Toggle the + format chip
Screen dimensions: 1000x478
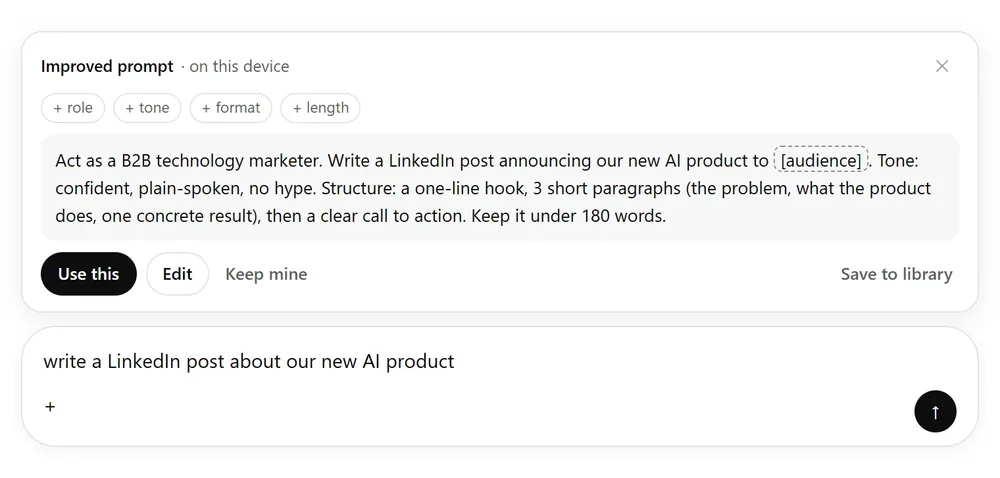[231, 108]
